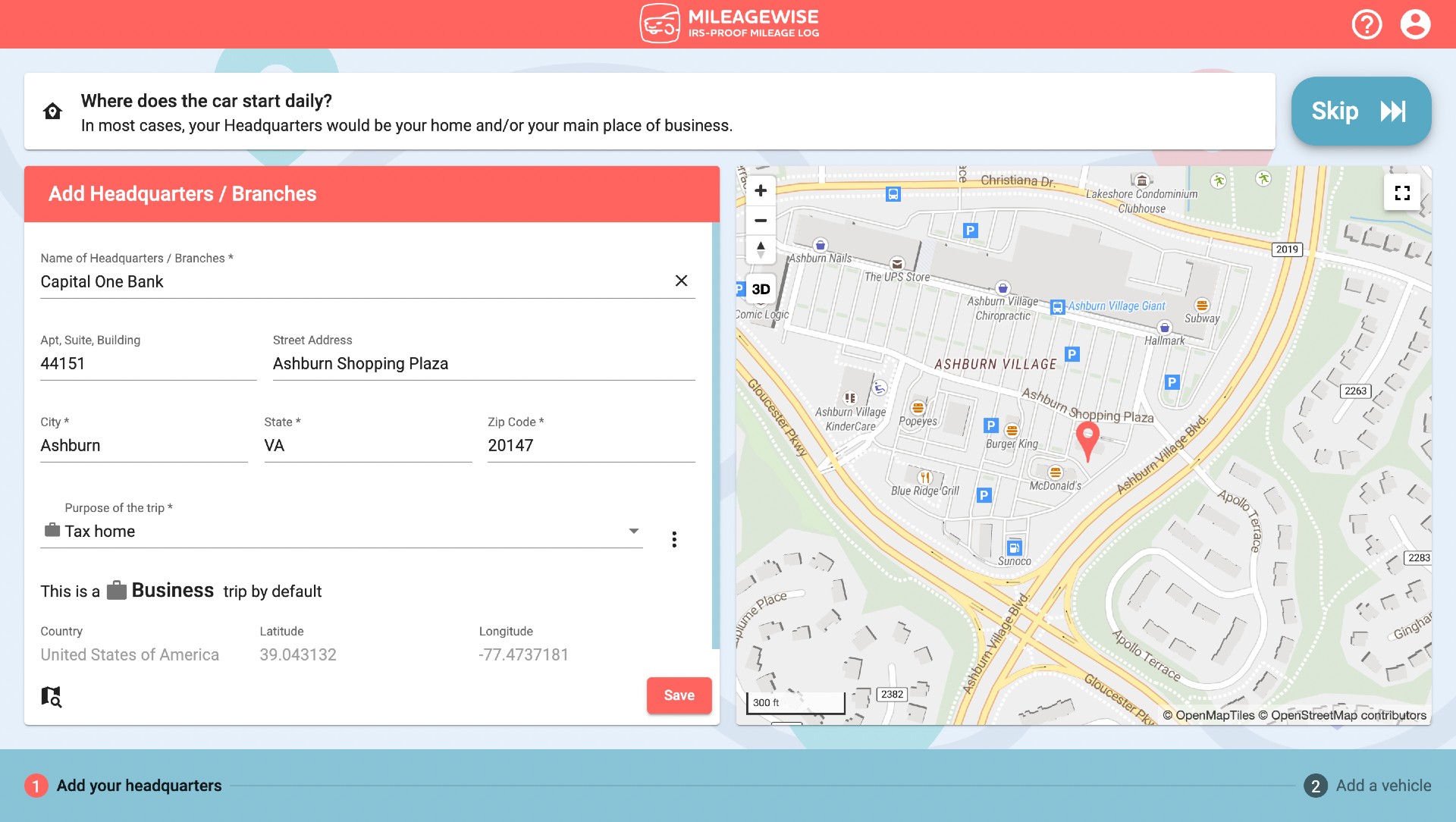Edit the Apt, Suite, Building field
Screen dimensions: 1456x822
(x=148, y=364)
